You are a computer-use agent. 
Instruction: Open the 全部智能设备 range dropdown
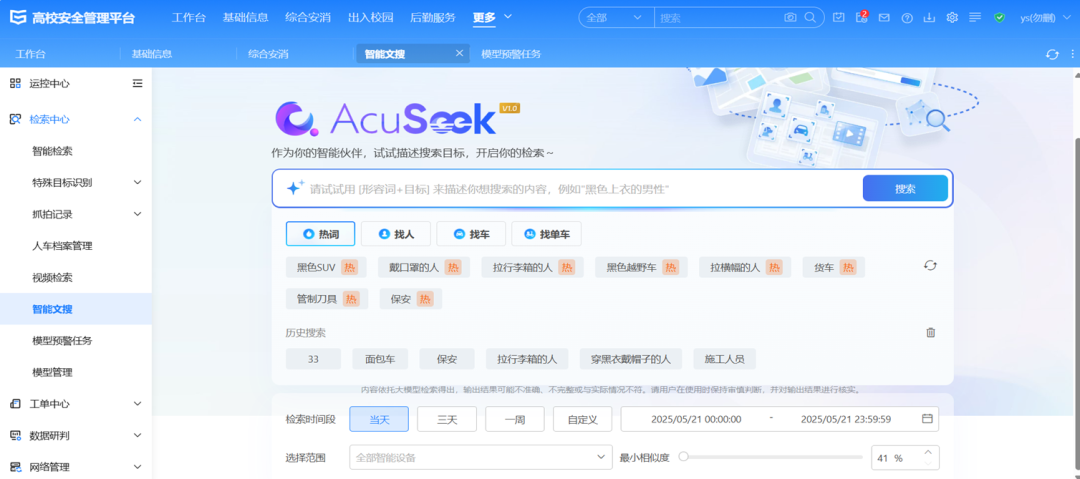[x=481, y=457]
